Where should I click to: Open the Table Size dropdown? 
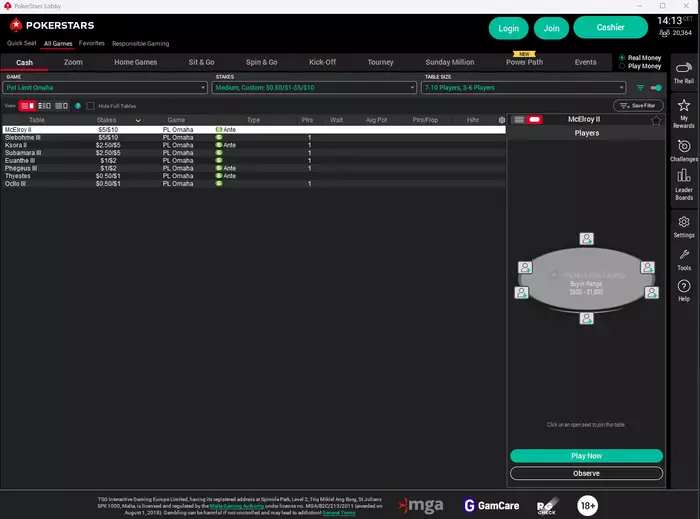click(x=523, y=87)
